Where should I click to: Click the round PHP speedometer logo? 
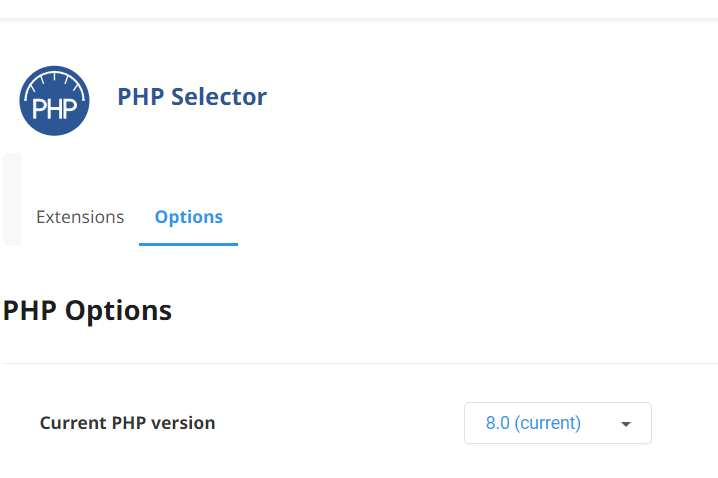pos(54,101)
